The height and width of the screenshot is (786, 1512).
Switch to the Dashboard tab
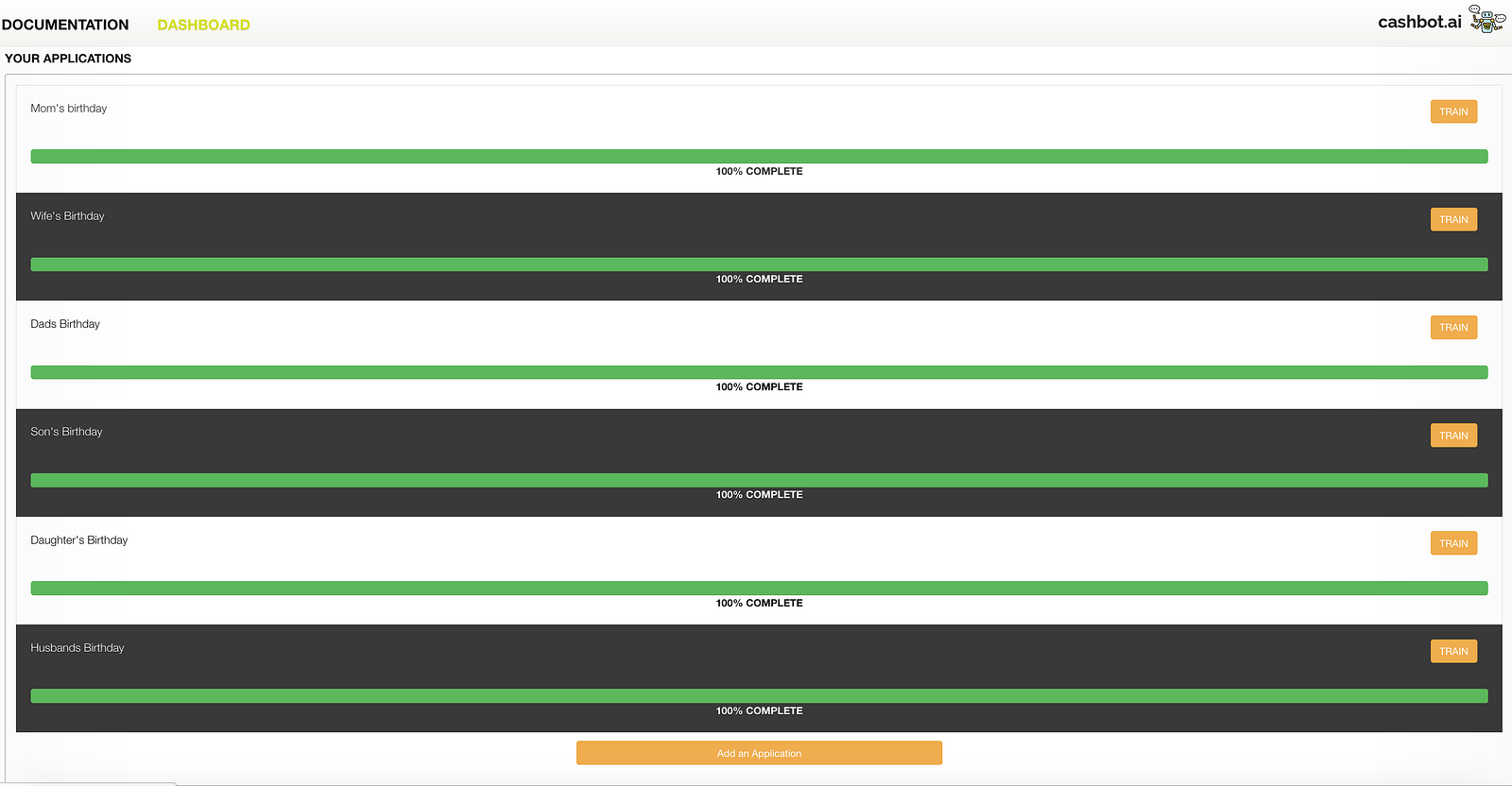click(203, 25)
